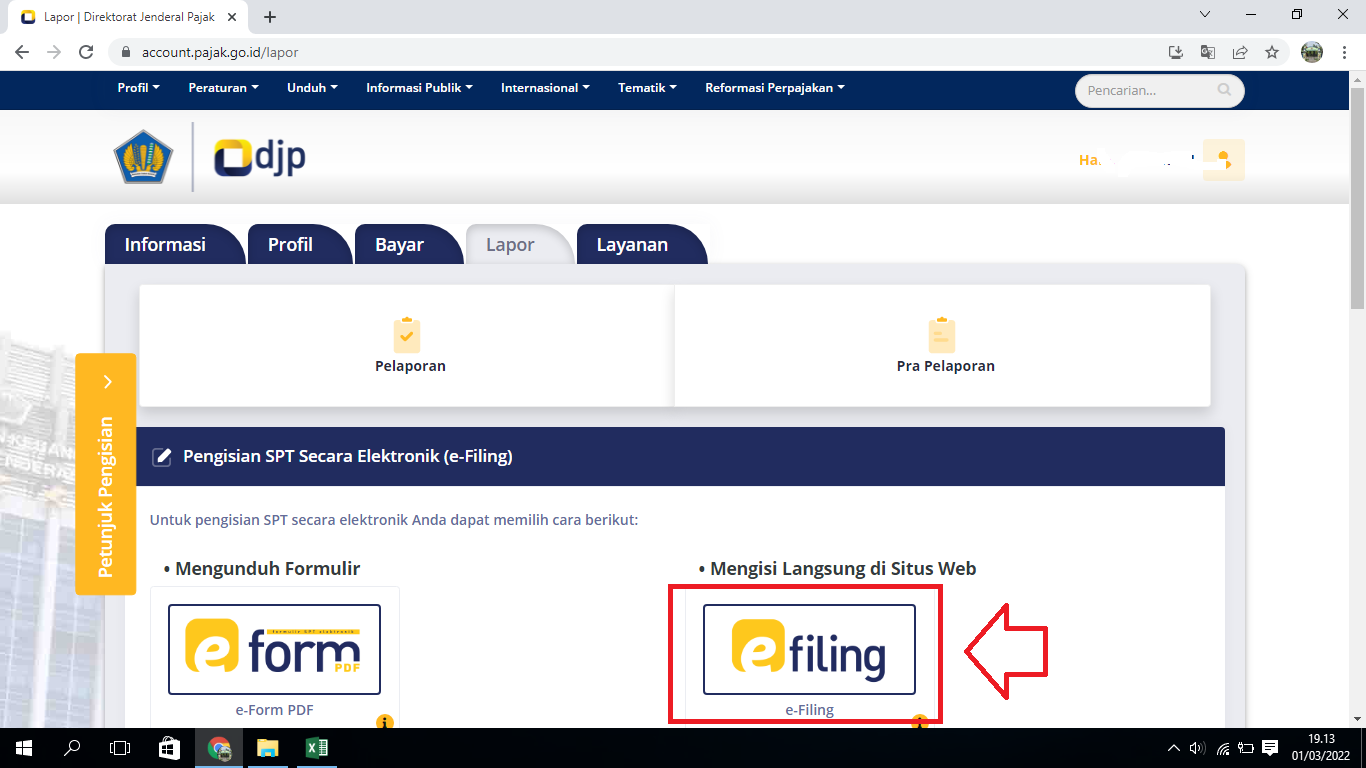Screen dimensions: 1366x768
Task: Click the Kementerian Keuangan emblem
Action: tap(144, 157)
